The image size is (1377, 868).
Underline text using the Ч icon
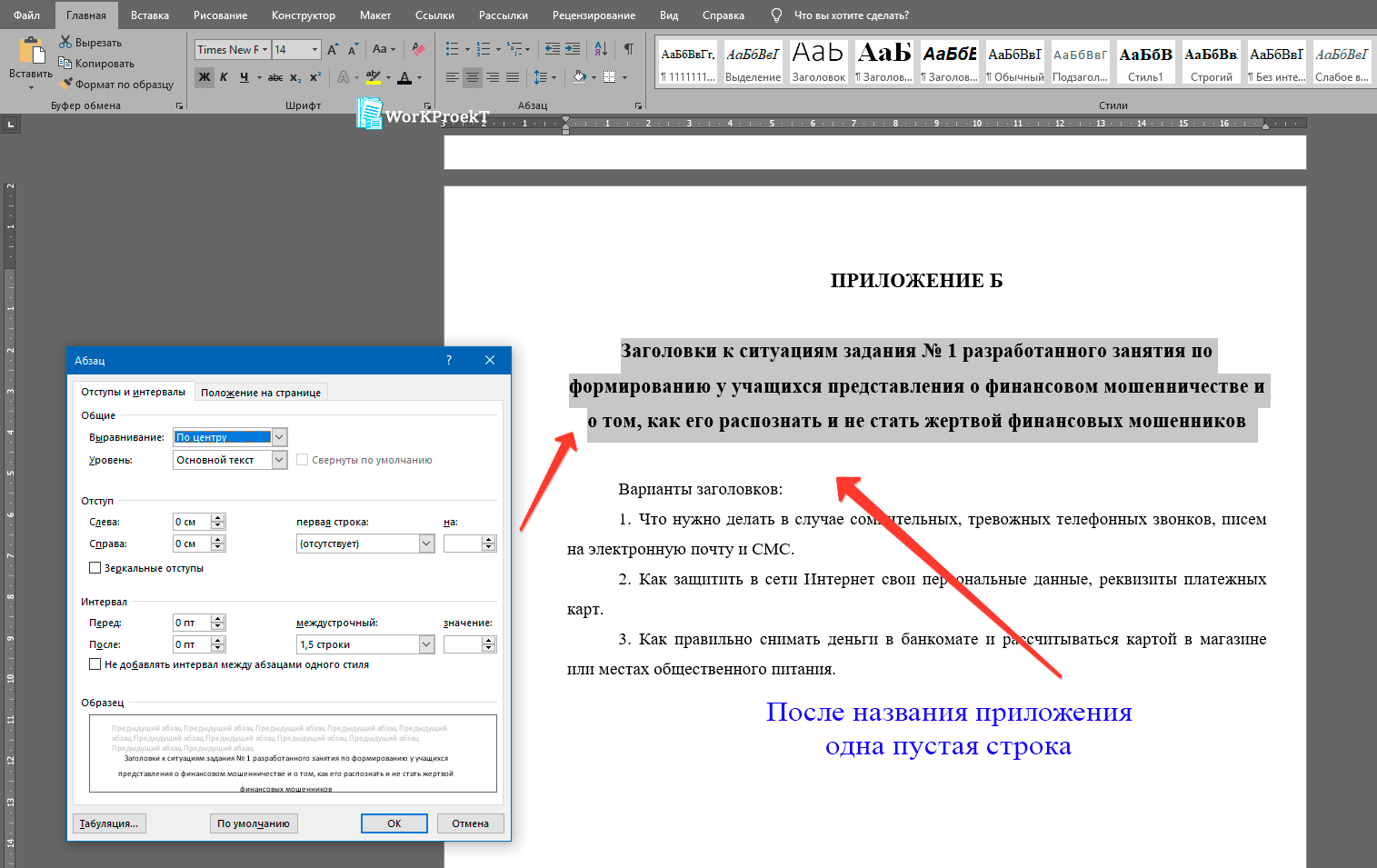[x=242, y=77]
